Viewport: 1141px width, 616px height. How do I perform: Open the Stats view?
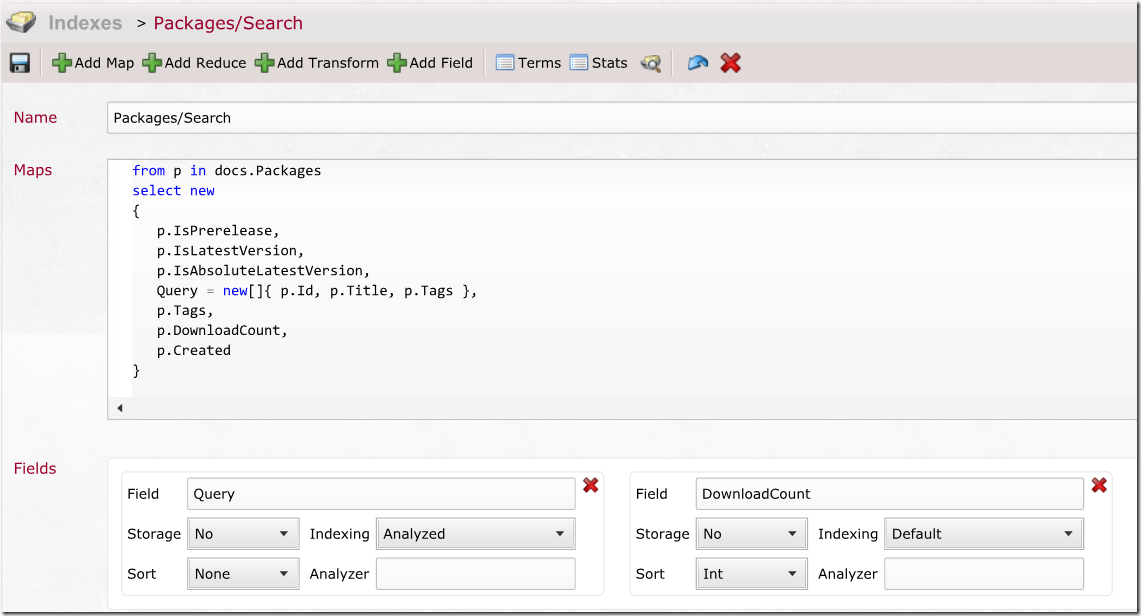pyautogui.click(x=599, y=63)
